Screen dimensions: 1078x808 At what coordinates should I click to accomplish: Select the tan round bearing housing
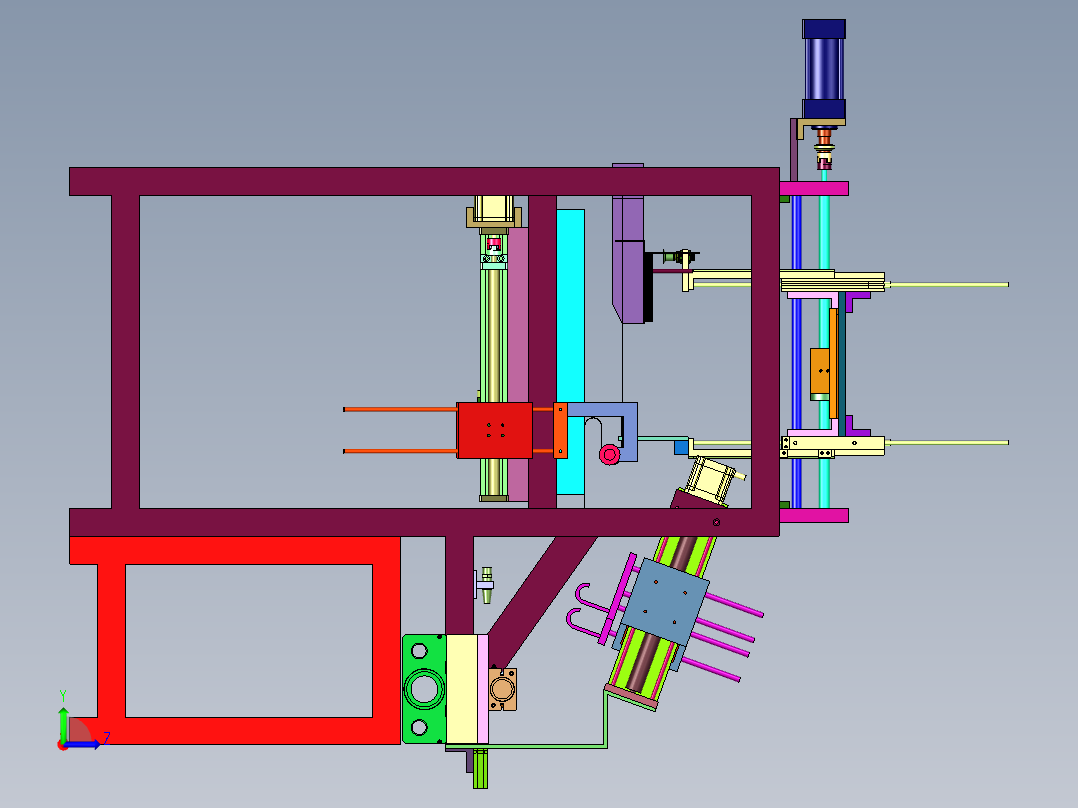[x=502, y=689]
